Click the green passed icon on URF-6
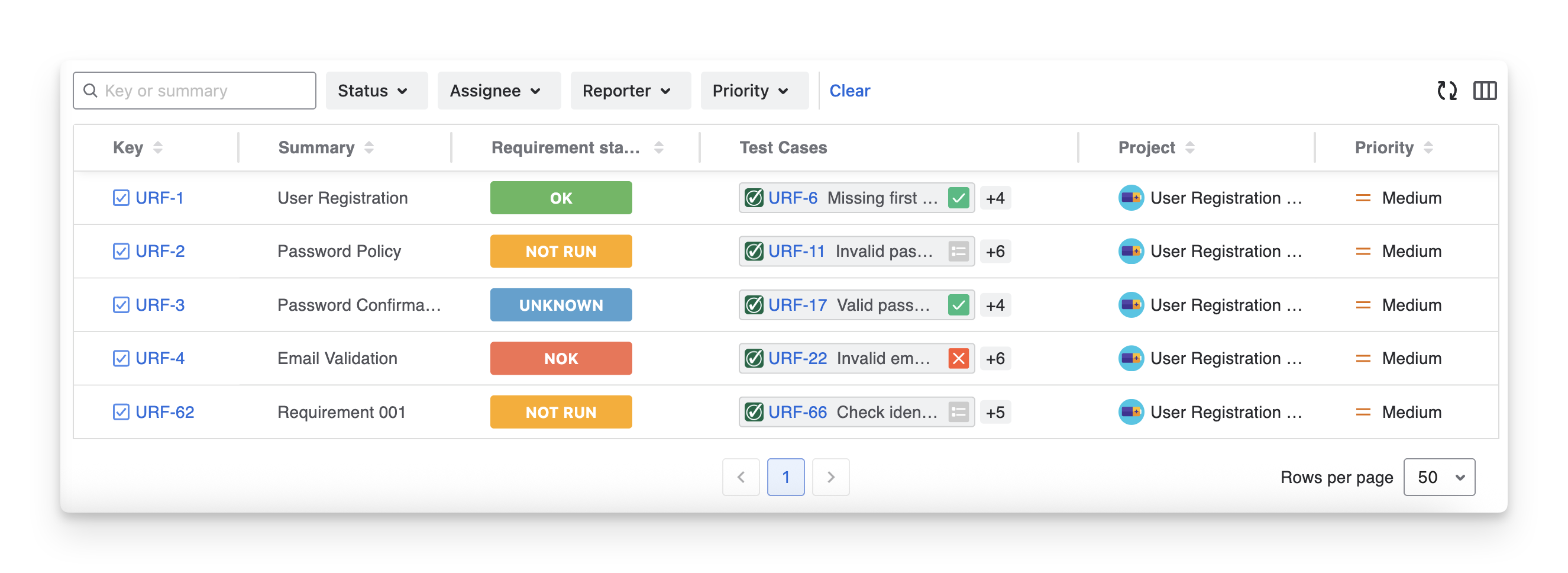 tap(958, 198)
